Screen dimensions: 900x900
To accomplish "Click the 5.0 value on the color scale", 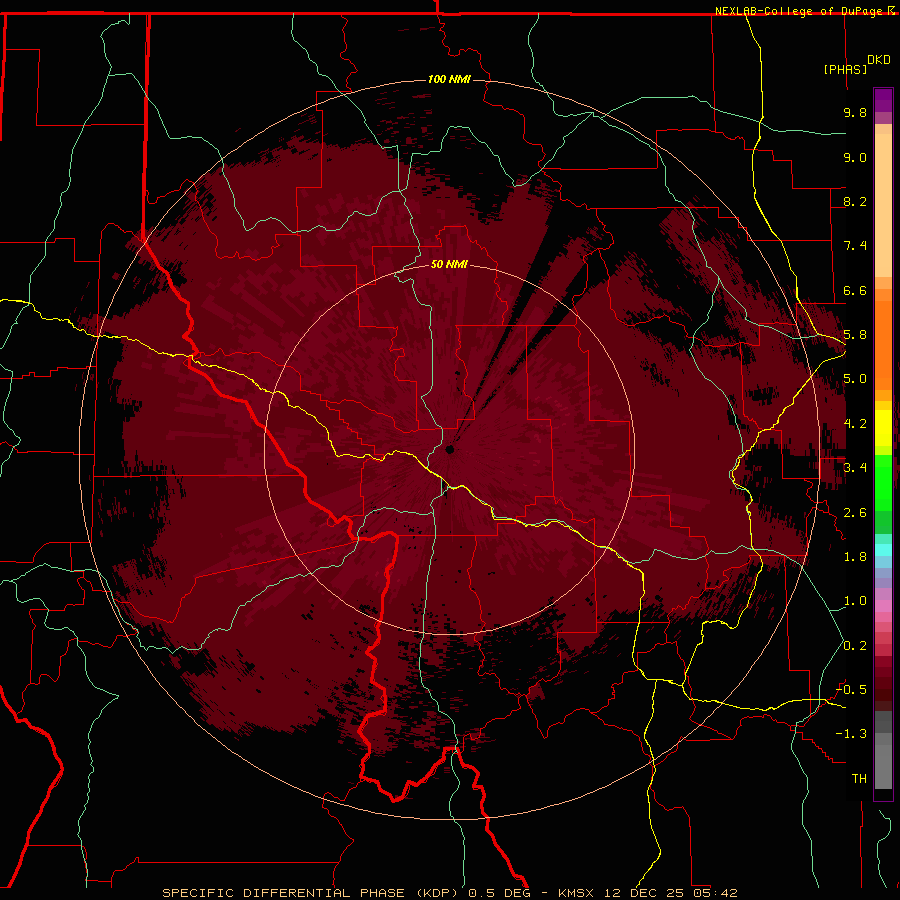I will (x=855, y=379).
